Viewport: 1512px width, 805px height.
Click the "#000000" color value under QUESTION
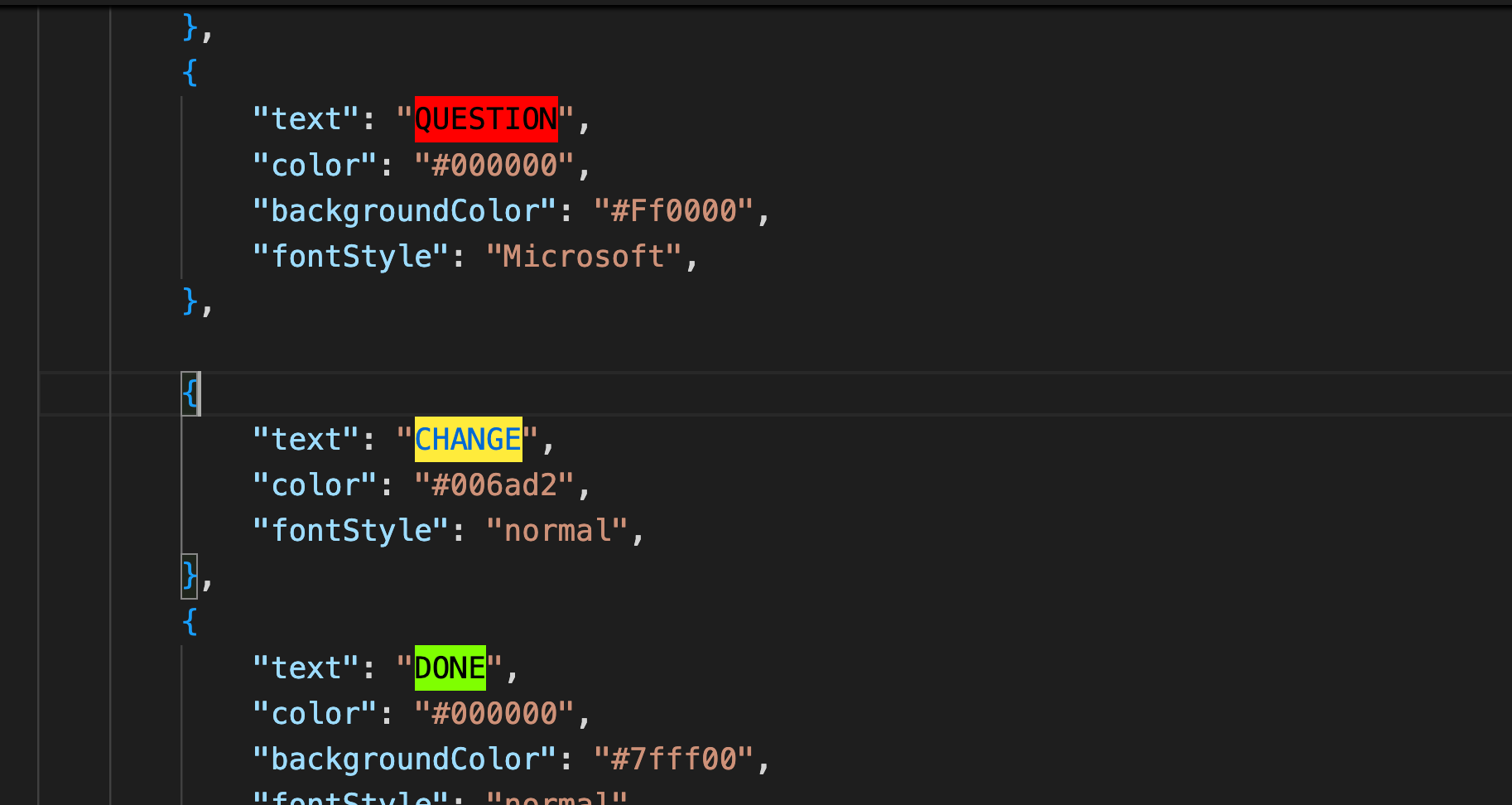click(494, 165)
